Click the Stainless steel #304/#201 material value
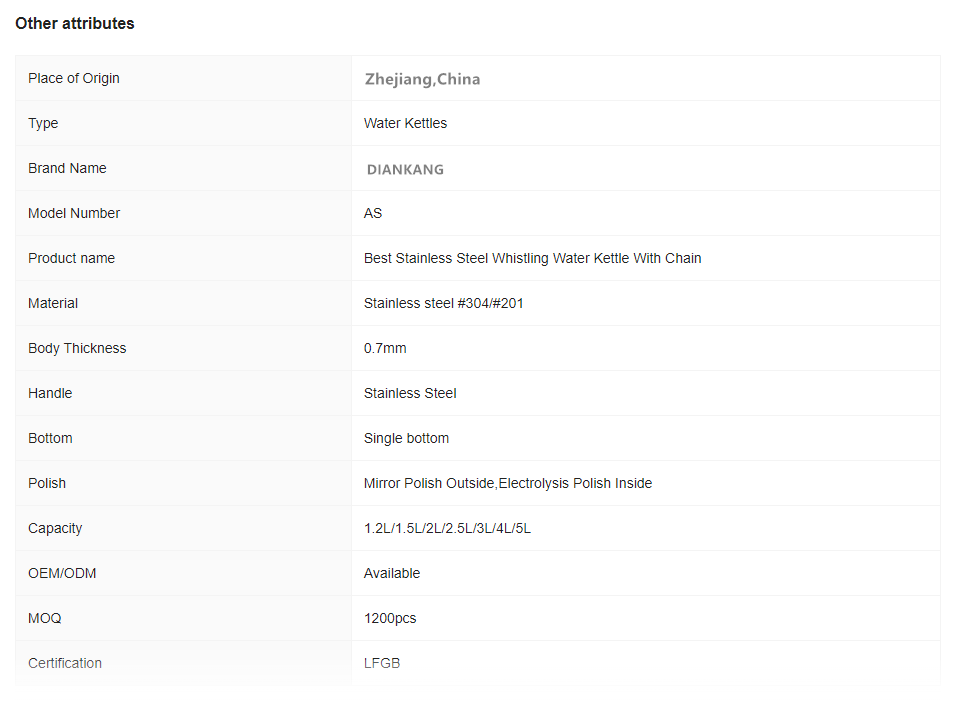 click(443, 303)
